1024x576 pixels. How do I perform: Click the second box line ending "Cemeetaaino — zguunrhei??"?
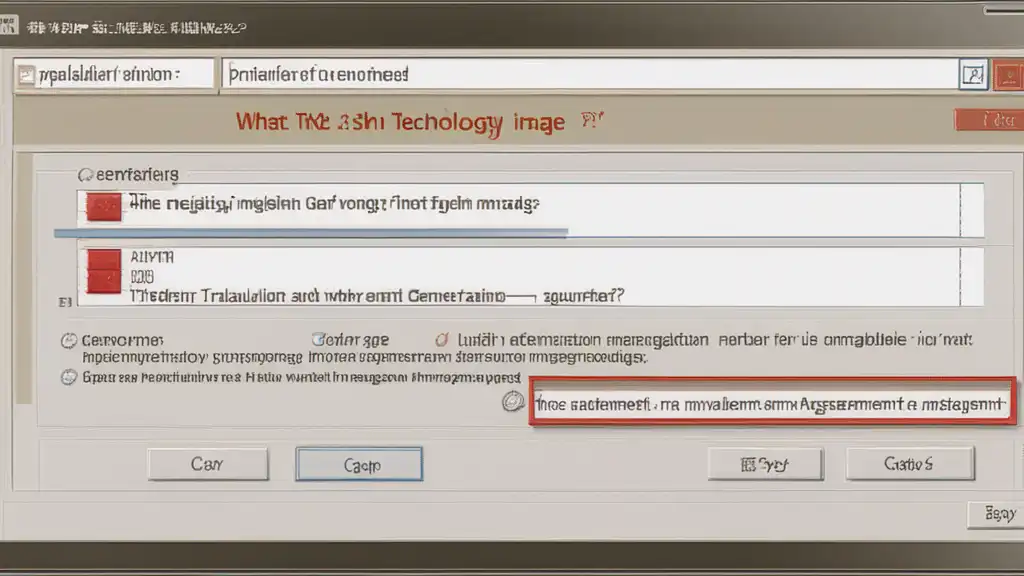(x=377, y=296)
